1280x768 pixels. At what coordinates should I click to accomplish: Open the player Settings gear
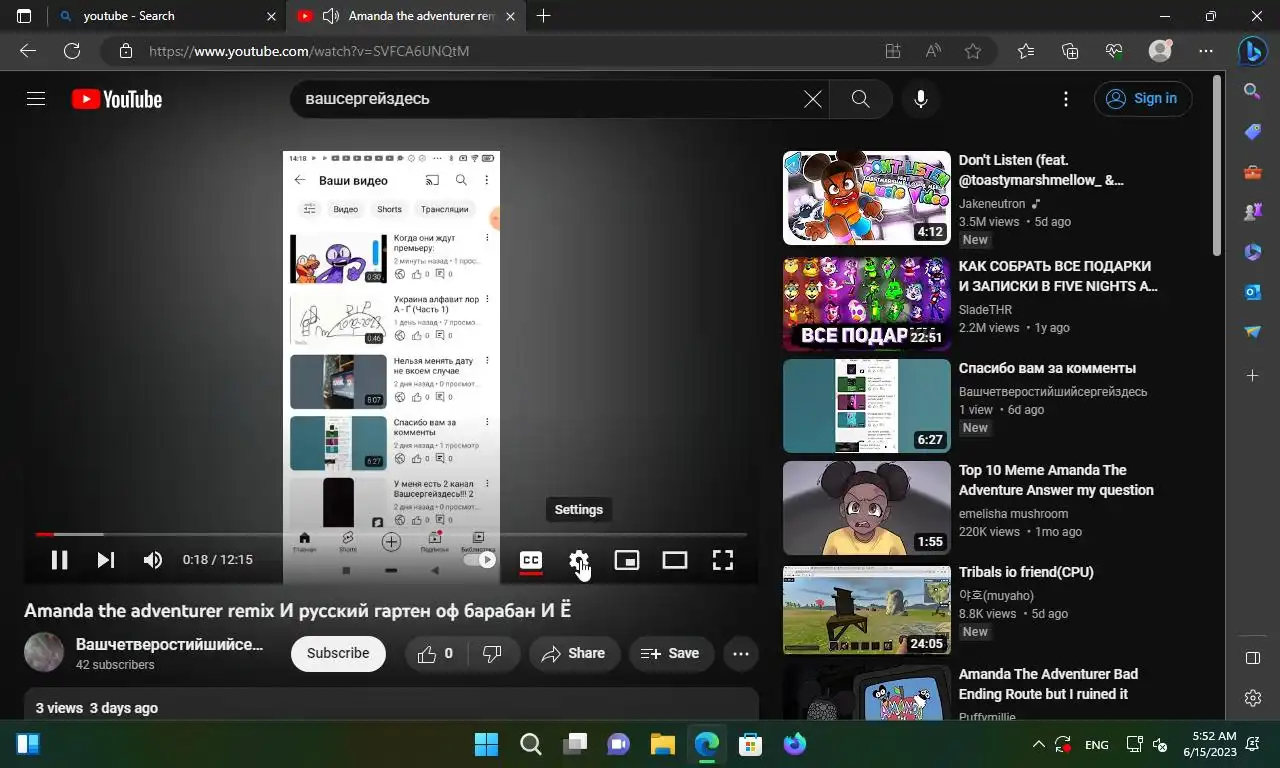coord(579,560)
